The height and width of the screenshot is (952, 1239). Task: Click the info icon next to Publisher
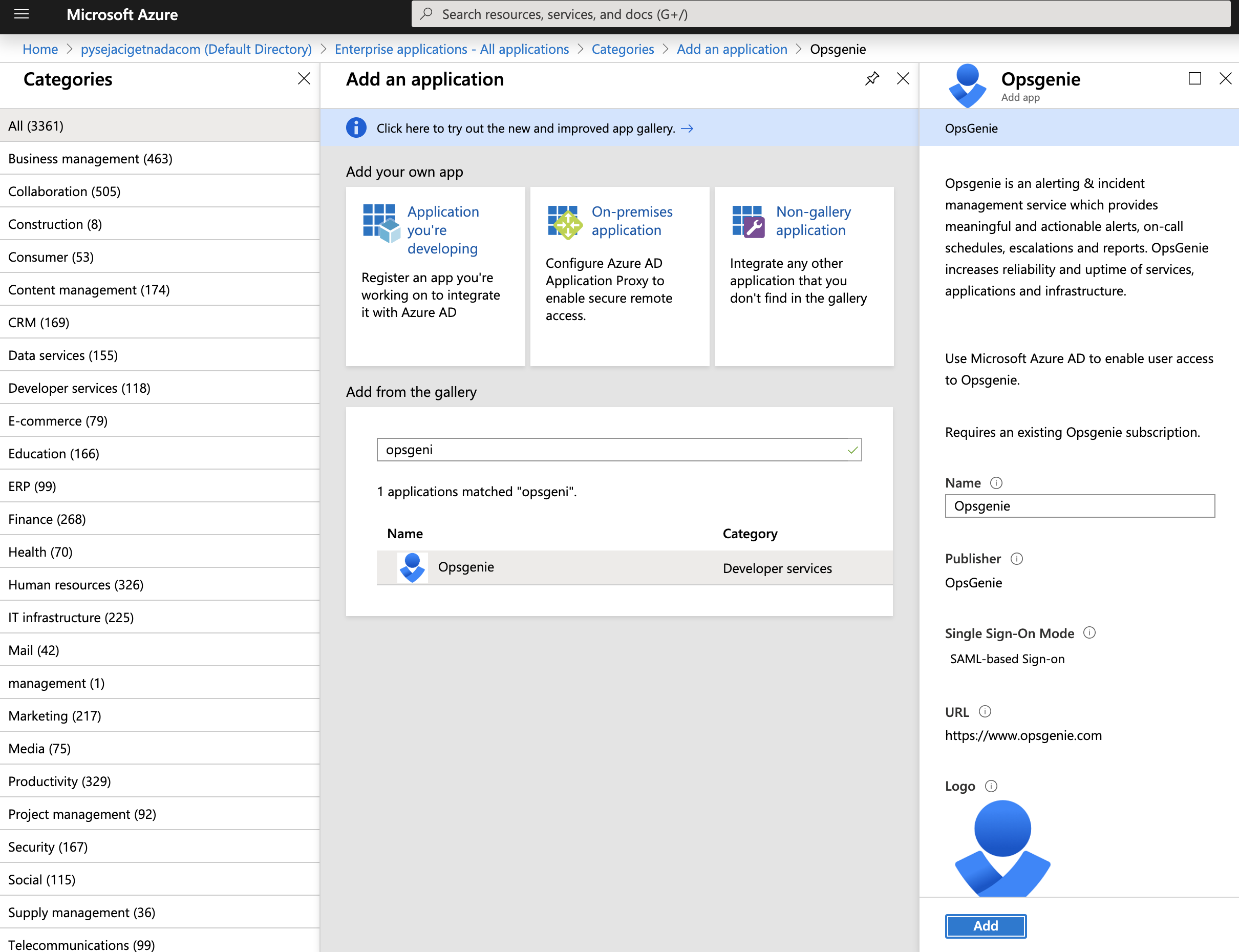point(1017,559)
